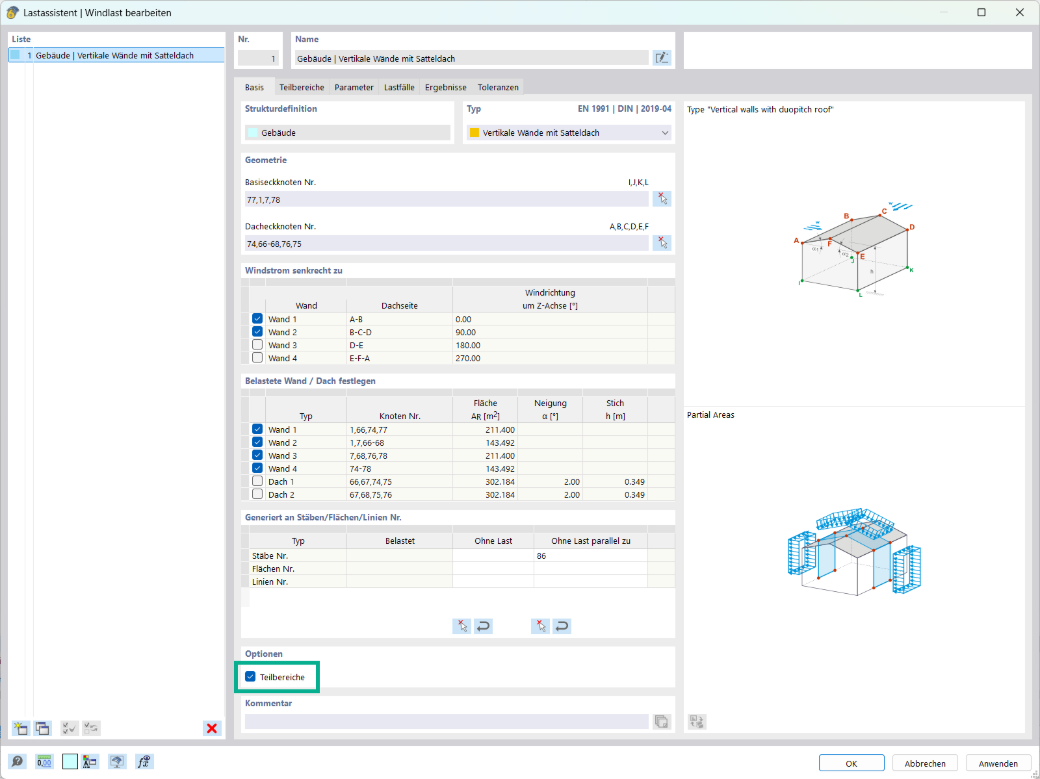Viewport: 1040px width, 779px height.
Task: Pick Dacheckknoten nodes graphically icon
Action: click(662, 243)
